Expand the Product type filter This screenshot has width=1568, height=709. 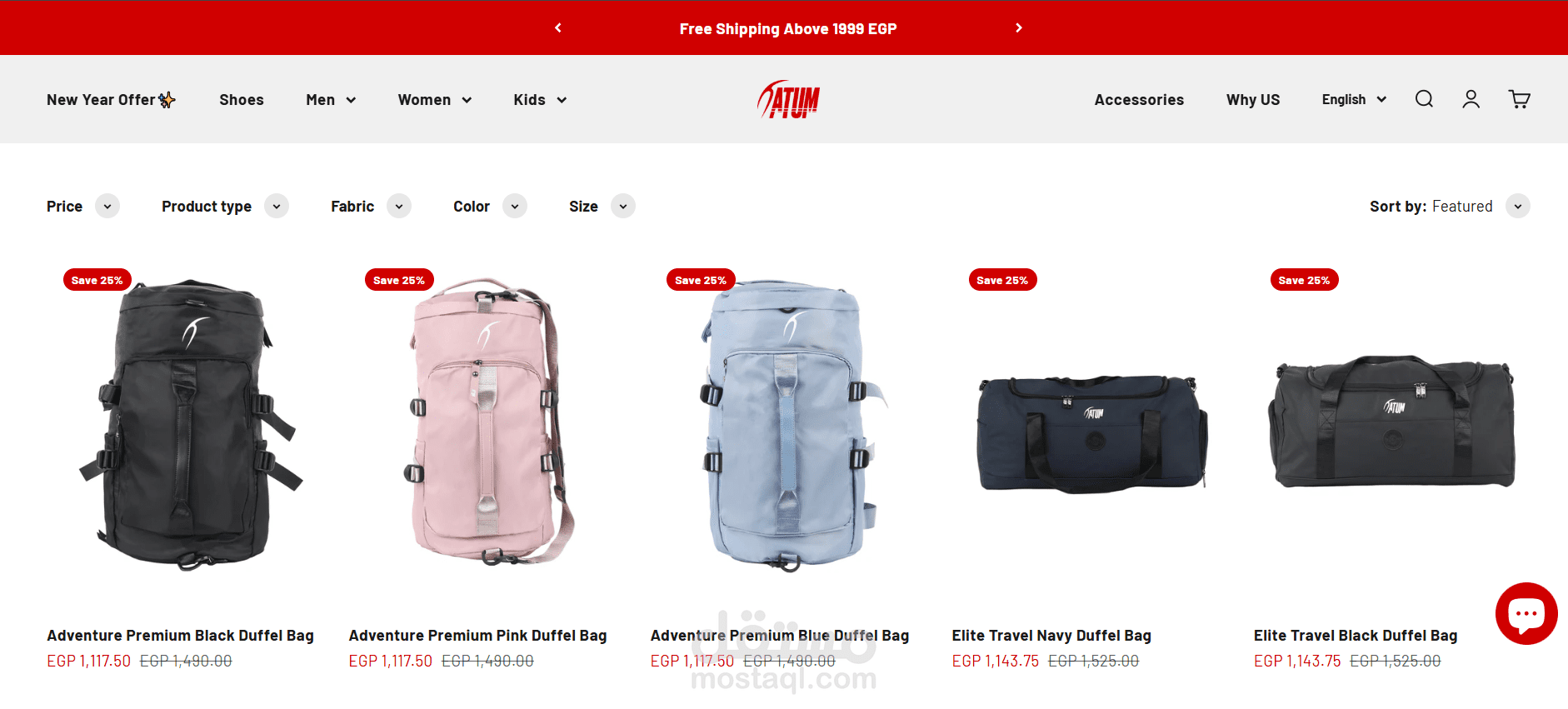[x=225, y=206]
